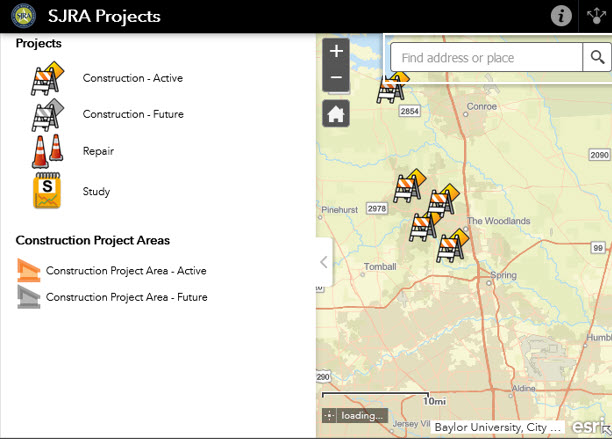
Task: Click the Construction - Active label
Action: coord(133,78)
